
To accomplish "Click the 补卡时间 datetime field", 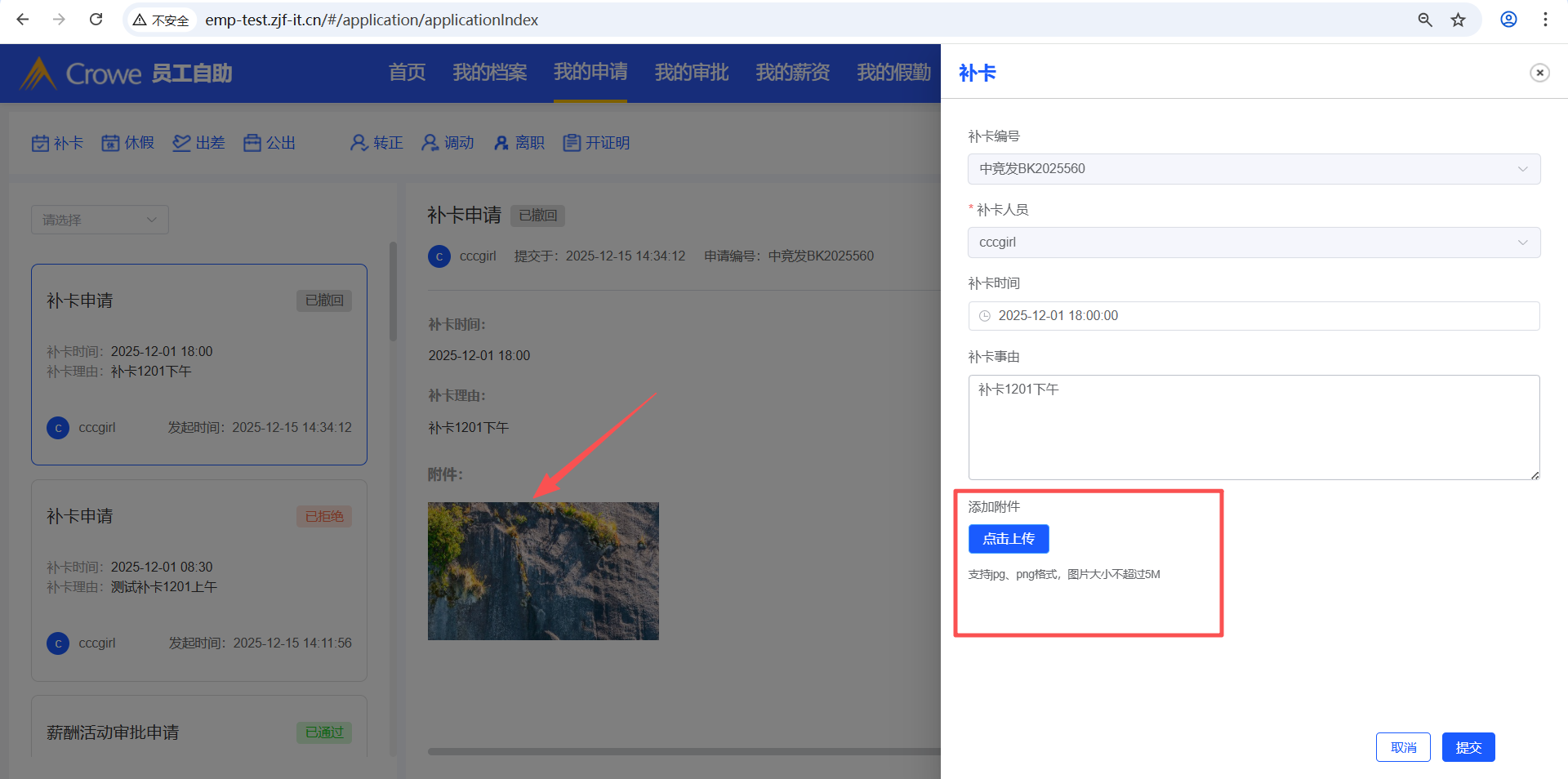I will [x=1254, y=316].
